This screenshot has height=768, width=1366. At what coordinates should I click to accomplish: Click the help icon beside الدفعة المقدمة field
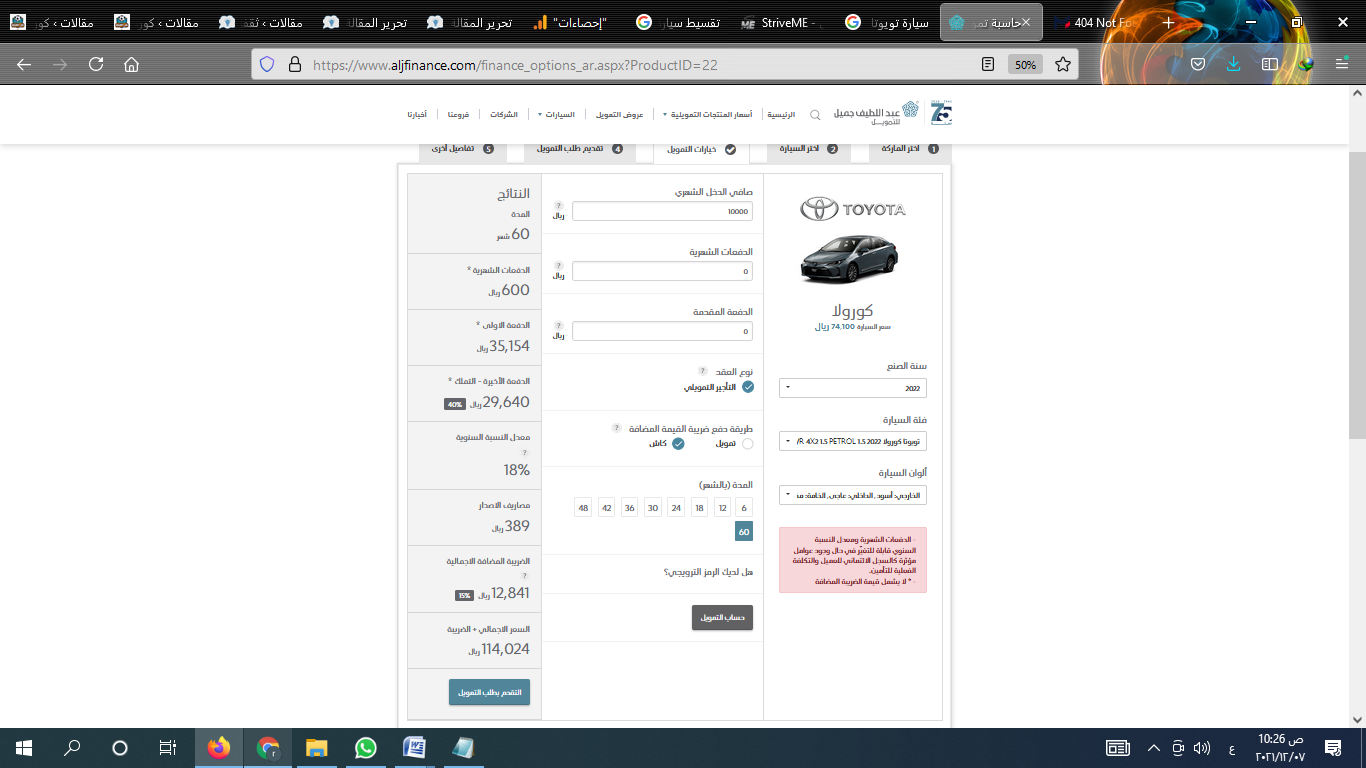click(x=559, y=326)
